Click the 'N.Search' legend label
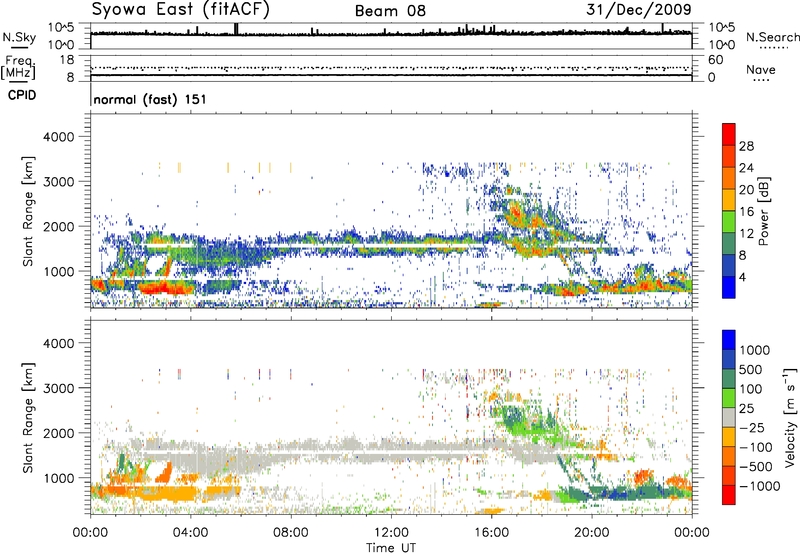This screenshot has width=800, height=554. pos(772,37)
